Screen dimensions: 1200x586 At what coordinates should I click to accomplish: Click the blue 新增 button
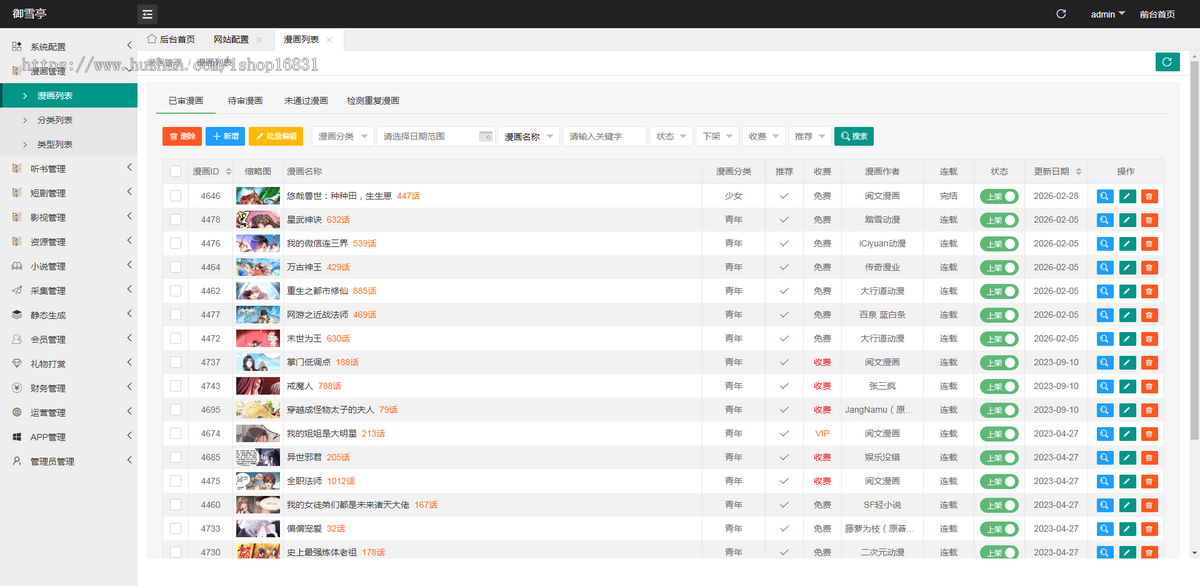point(225,136)
